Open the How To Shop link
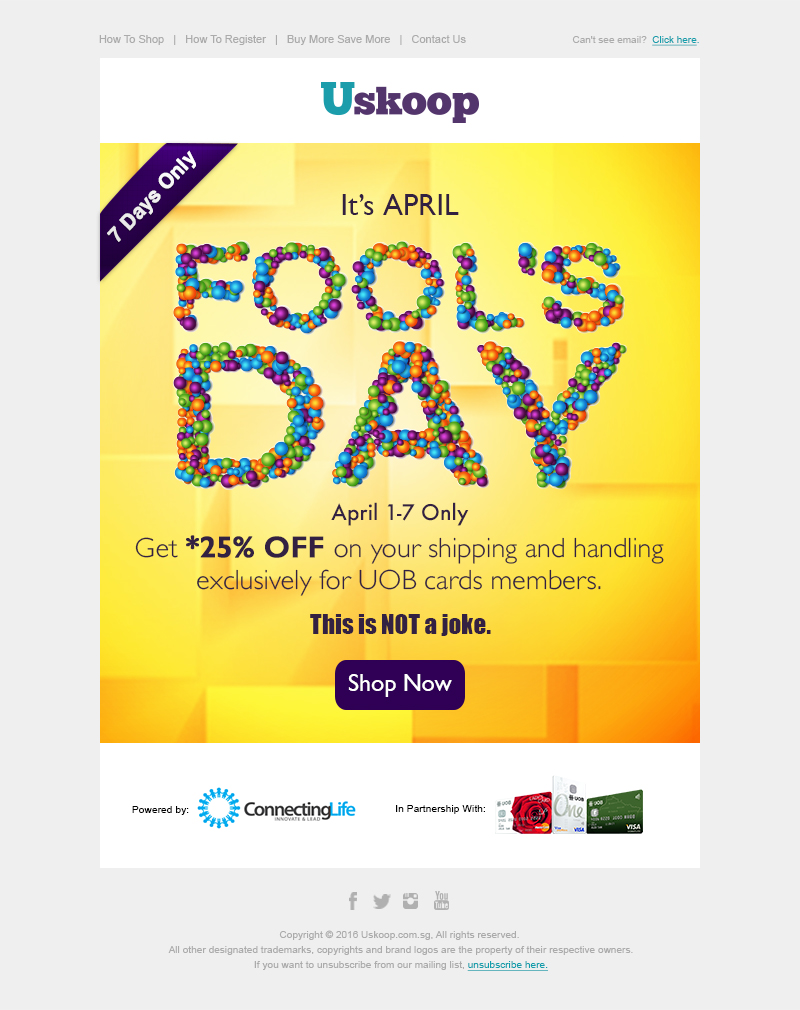800x1010 pixels. click(131, 40)
